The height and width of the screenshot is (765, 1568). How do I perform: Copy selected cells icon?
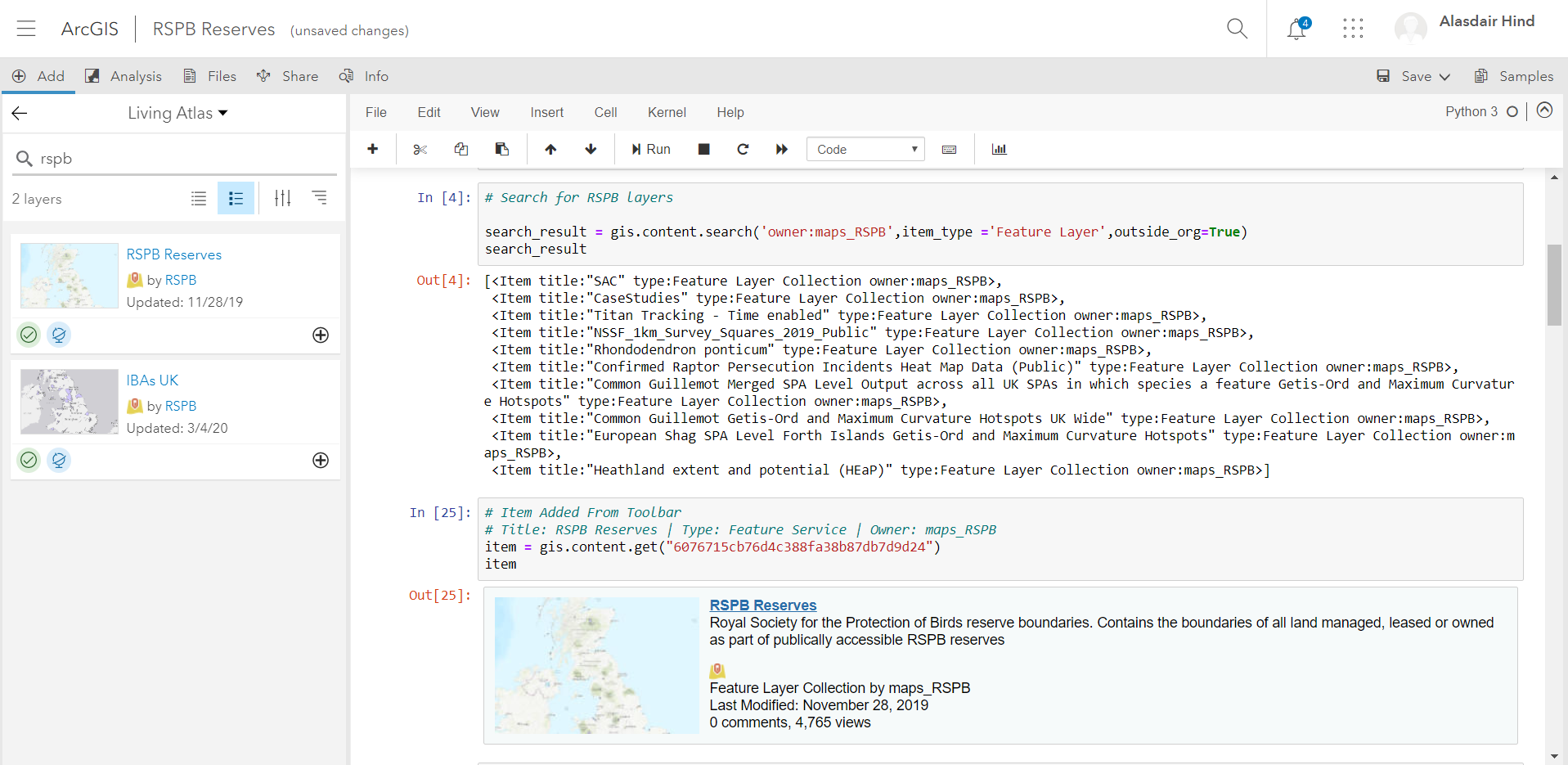point(461,149)
